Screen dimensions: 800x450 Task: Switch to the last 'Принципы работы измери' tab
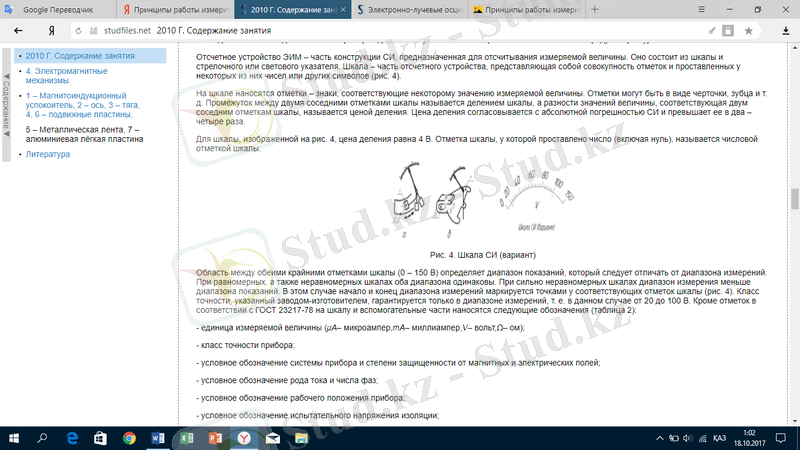click(x=527, y=10)
